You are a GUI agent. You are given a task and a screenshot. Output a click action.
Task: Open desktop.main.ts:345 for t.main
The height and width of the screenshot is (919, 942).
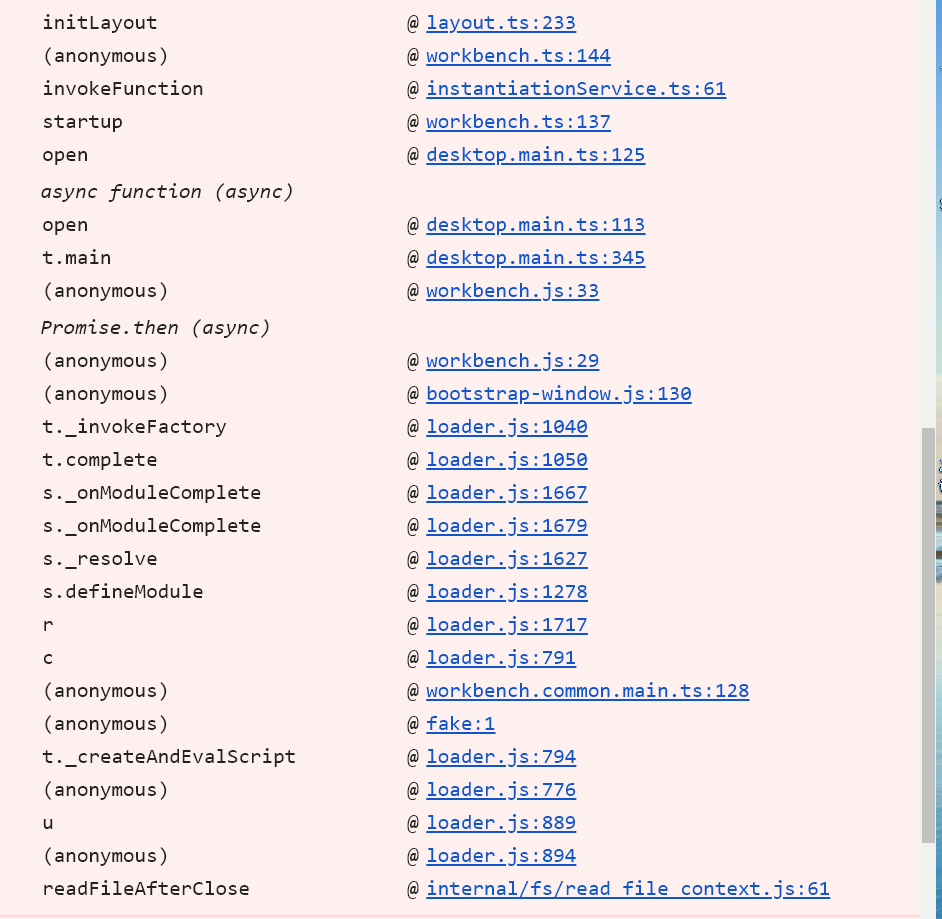(x=535, y=257)
